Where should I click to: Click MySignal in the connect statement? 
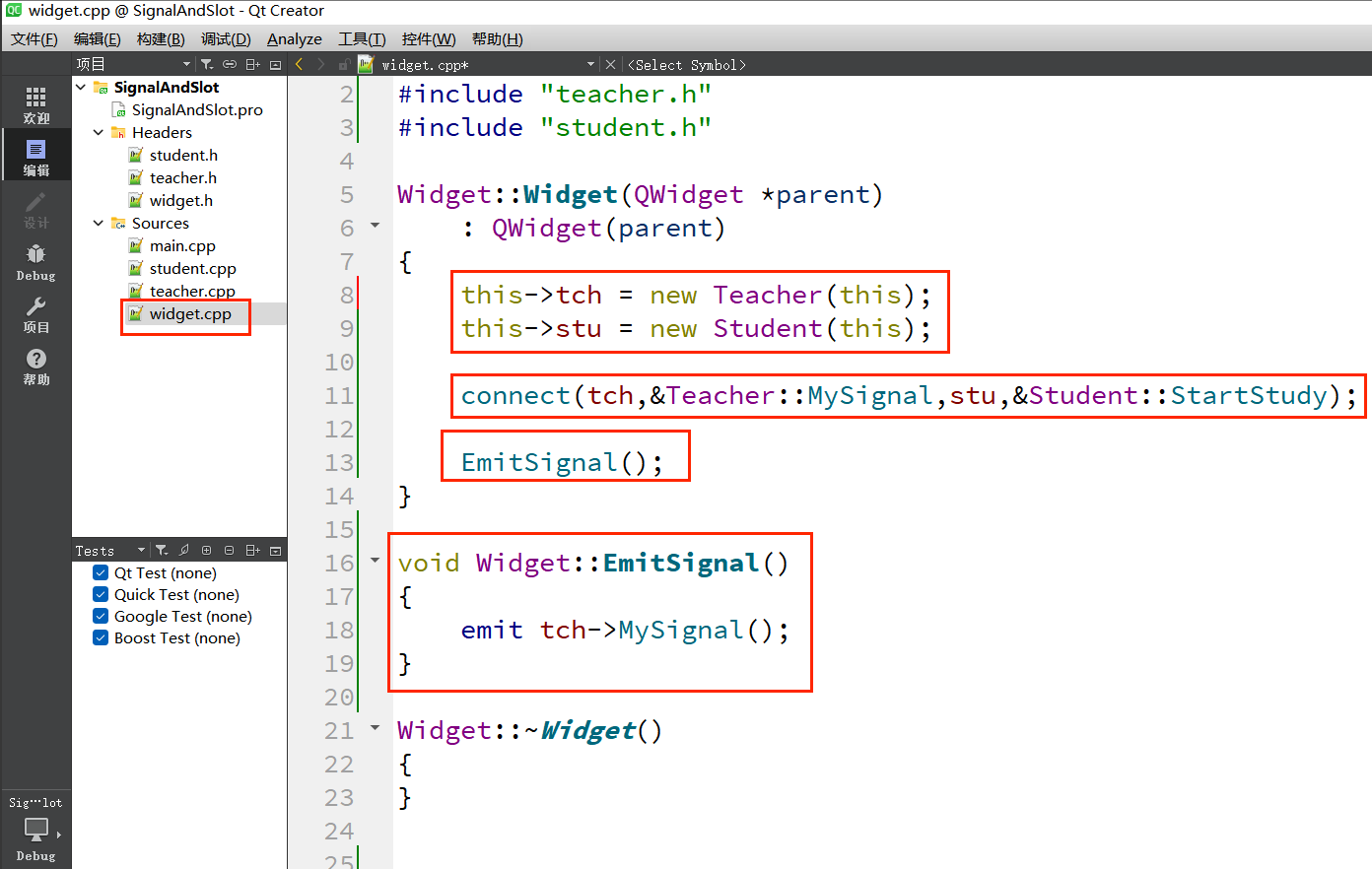click(870, 395)
